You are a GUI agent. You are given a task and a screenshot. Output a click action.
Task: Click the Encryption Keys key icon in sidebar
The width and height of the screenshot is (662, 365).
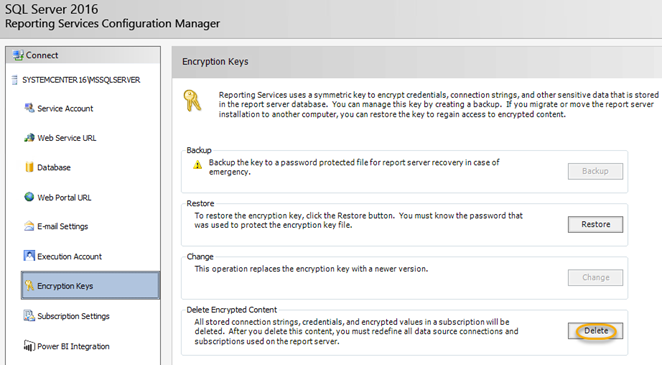[29, 286]
